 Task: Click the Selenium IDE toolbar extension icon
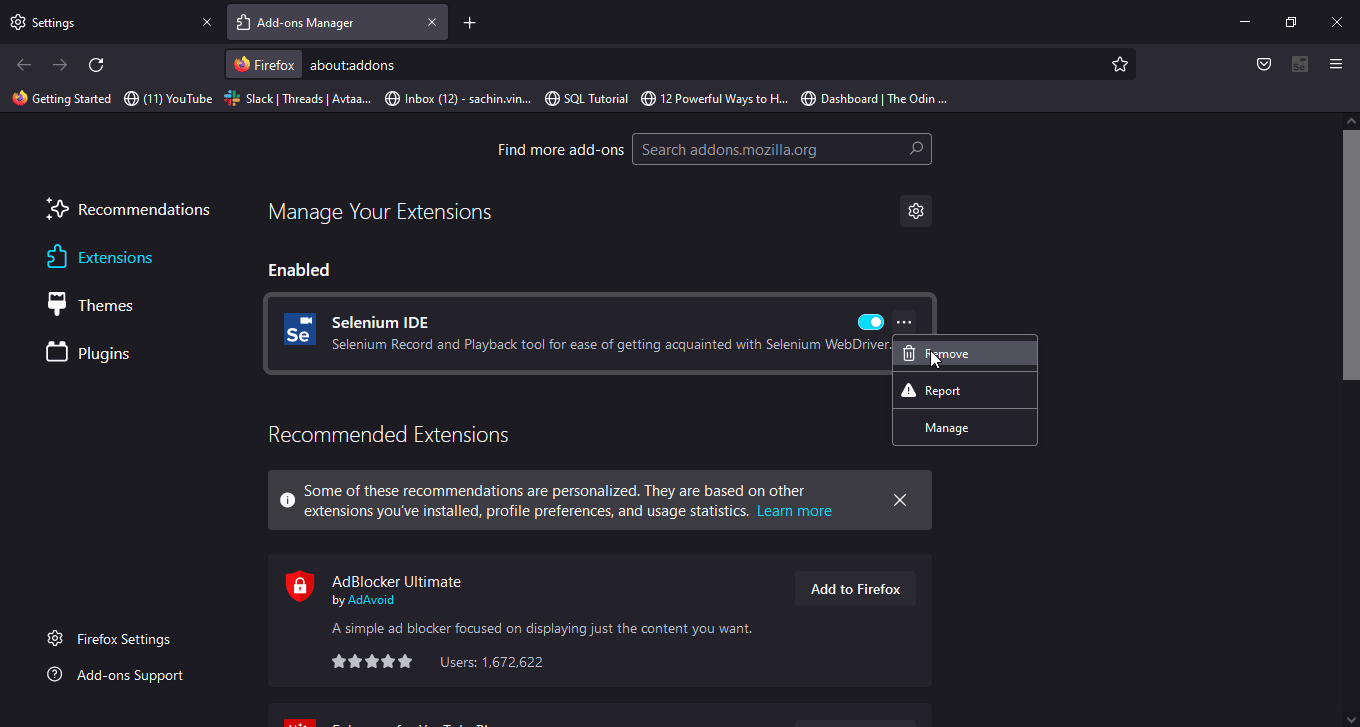click(x=1300, y=65)
